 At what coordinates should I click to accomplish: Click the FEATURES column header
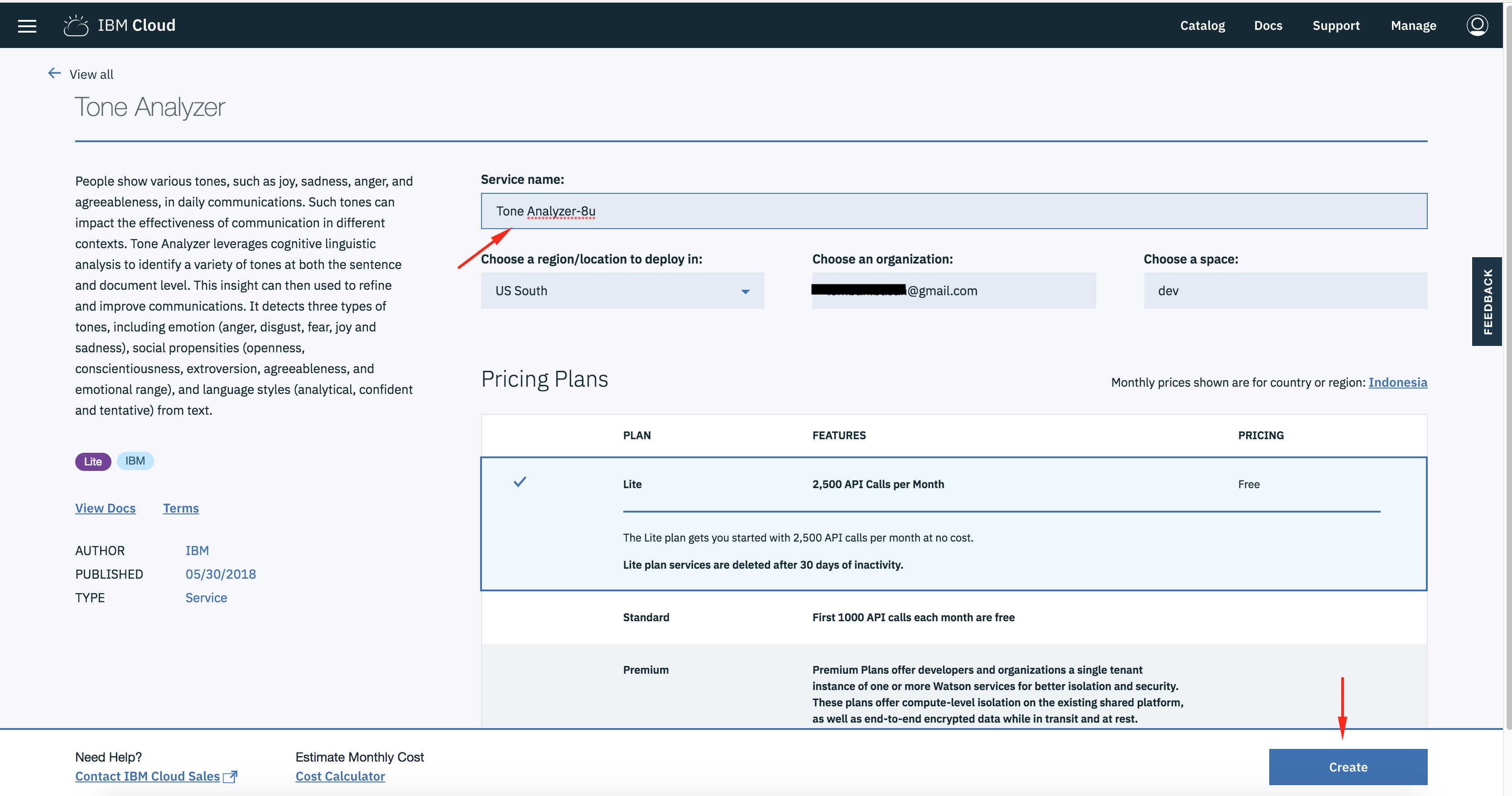[x=839, y=435]
